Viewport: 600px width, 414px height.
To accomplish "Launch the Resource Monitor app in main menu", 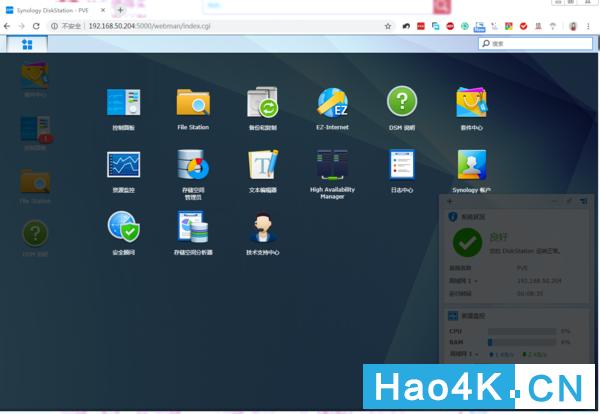I will [123, 165].
